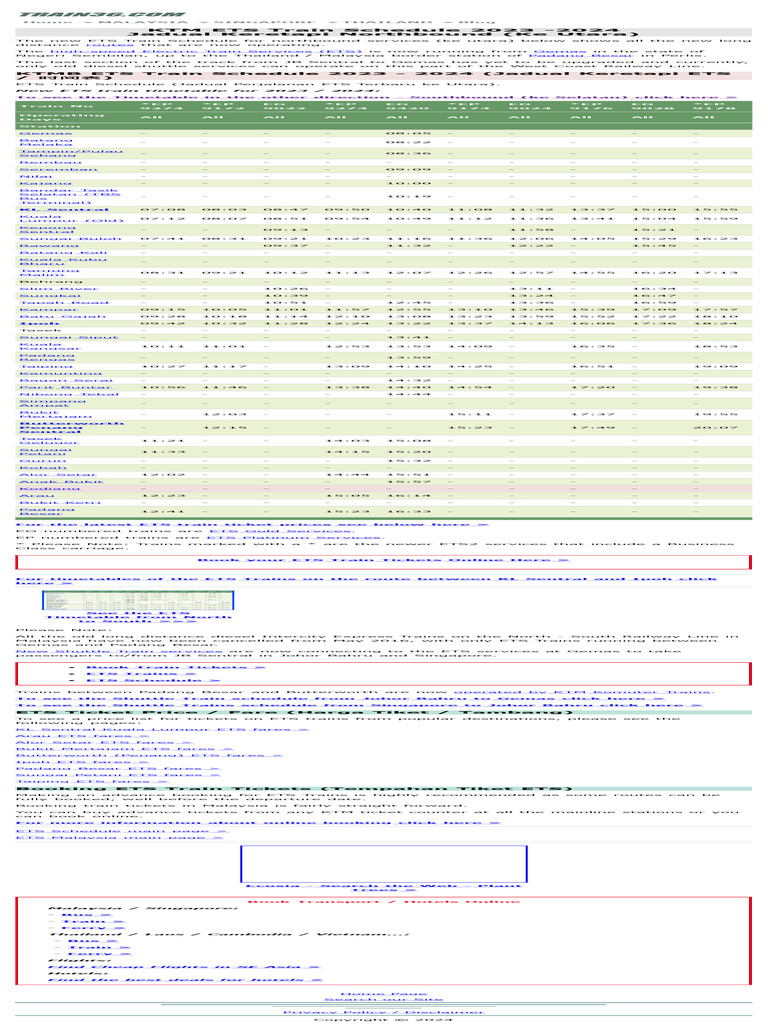This screenshot has width=768, height=1024.
Task: Open the Tanjung Malim station link
Action: pos(50,272)
